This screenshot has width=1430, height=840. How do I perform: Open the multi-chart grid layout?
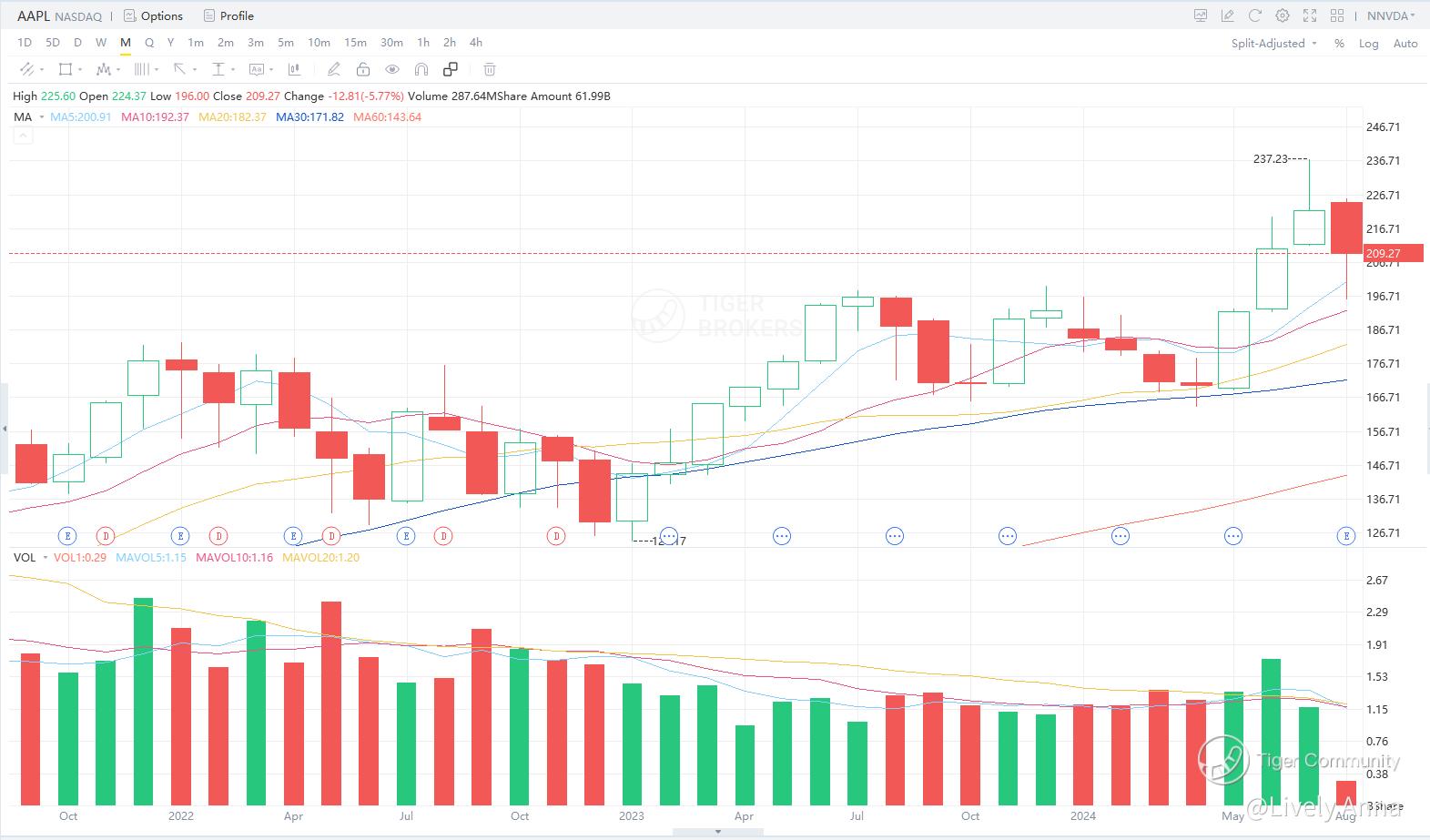pos(1337,15)
